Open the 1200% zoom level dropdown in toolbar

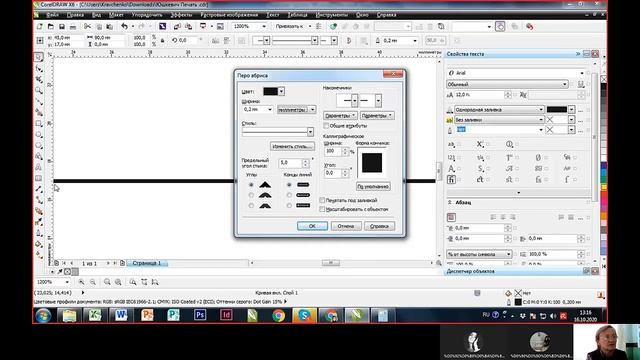264,27
